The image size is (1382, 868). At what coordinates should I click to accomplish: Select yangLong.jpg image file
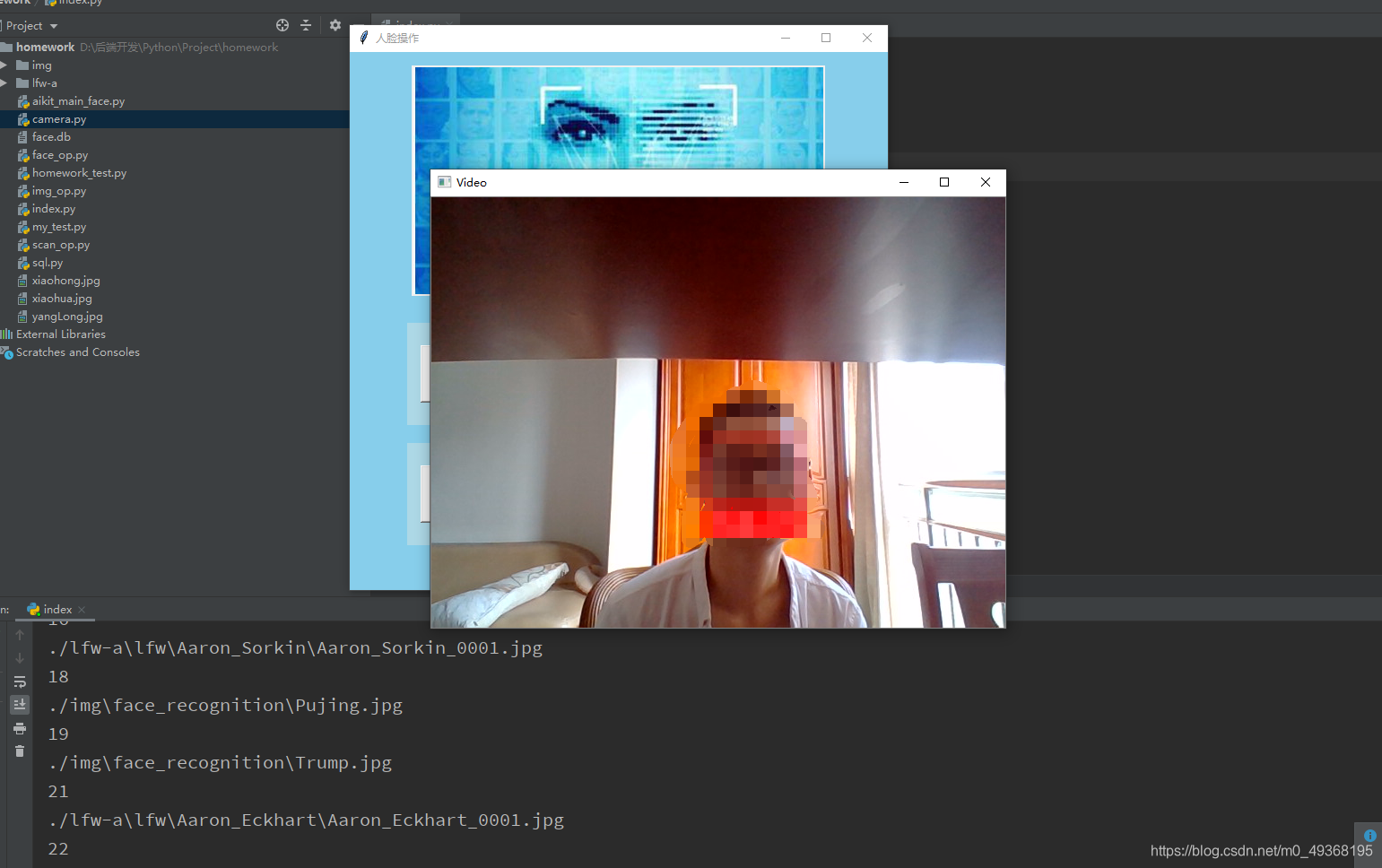[67, 317]
